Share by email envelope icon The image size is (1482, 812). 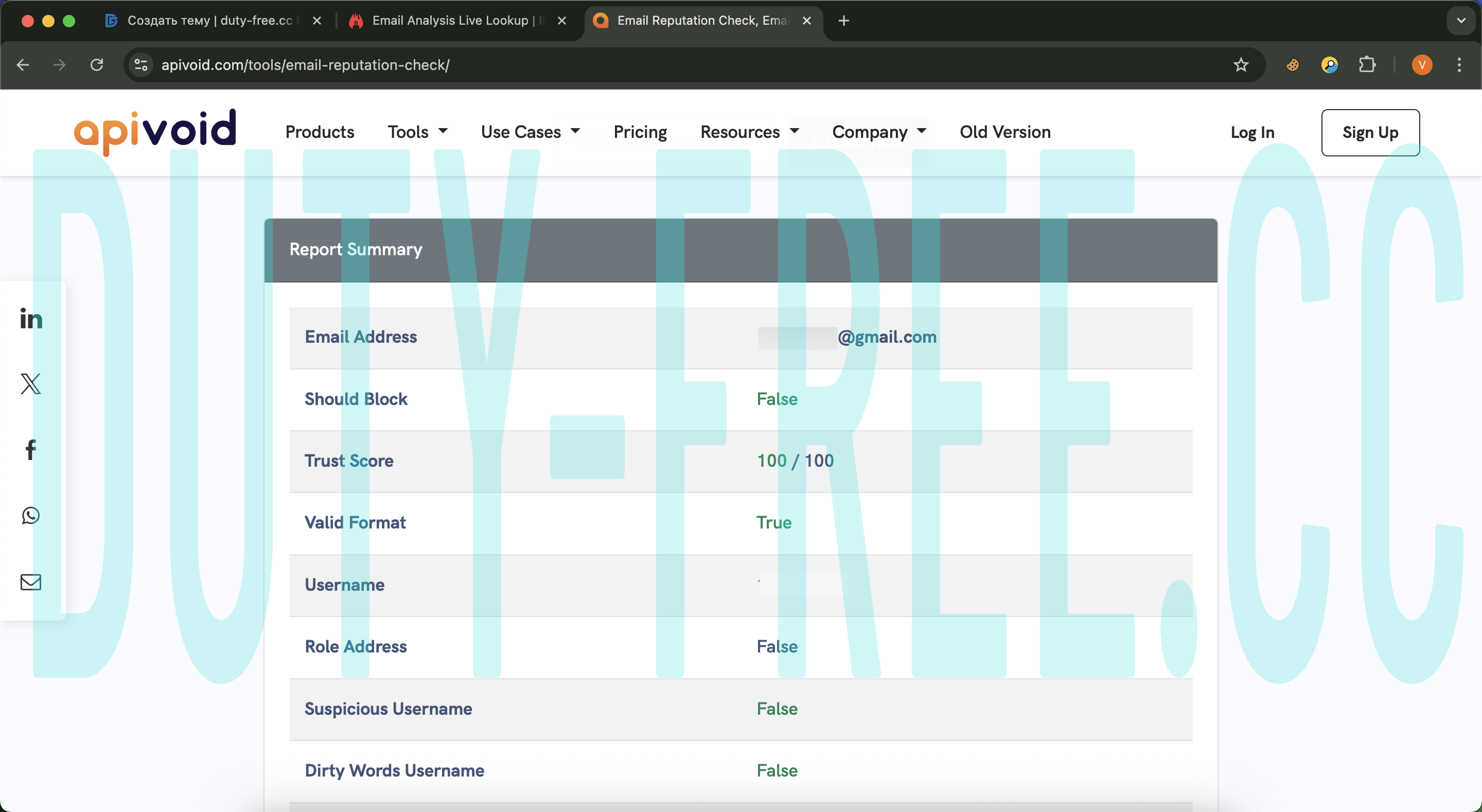click(30, 582)
